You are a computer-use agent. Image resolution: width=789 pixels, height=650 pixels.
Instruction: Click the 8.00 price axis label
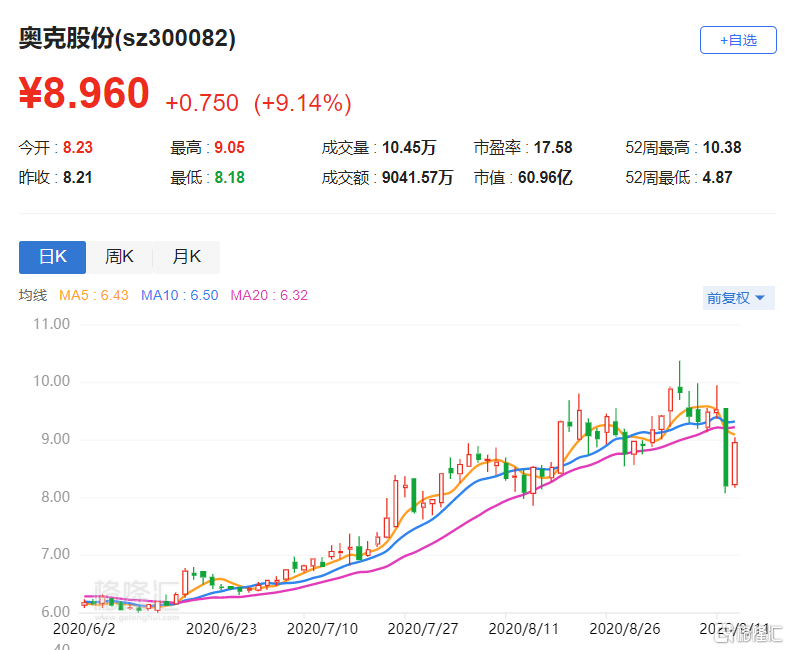pyautogui.click(x=55, y=497)
